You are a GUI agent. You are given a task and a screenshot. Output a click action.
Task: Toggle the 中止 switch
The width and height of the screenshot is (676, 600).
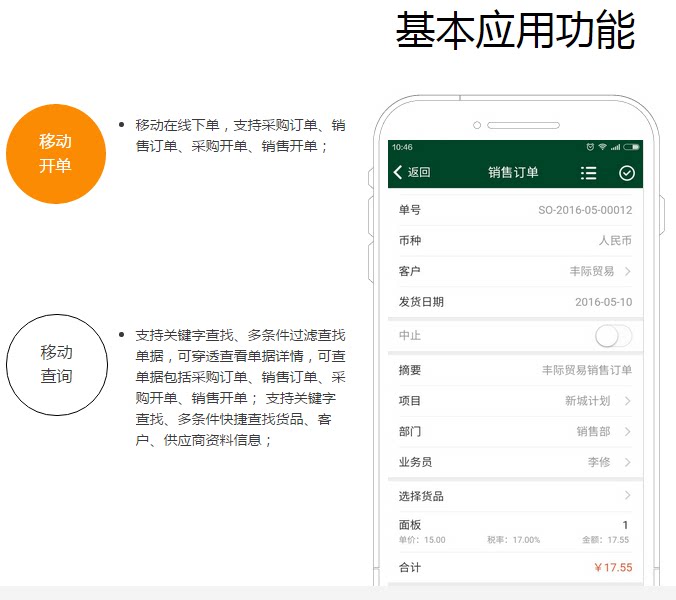click(613, 336)
